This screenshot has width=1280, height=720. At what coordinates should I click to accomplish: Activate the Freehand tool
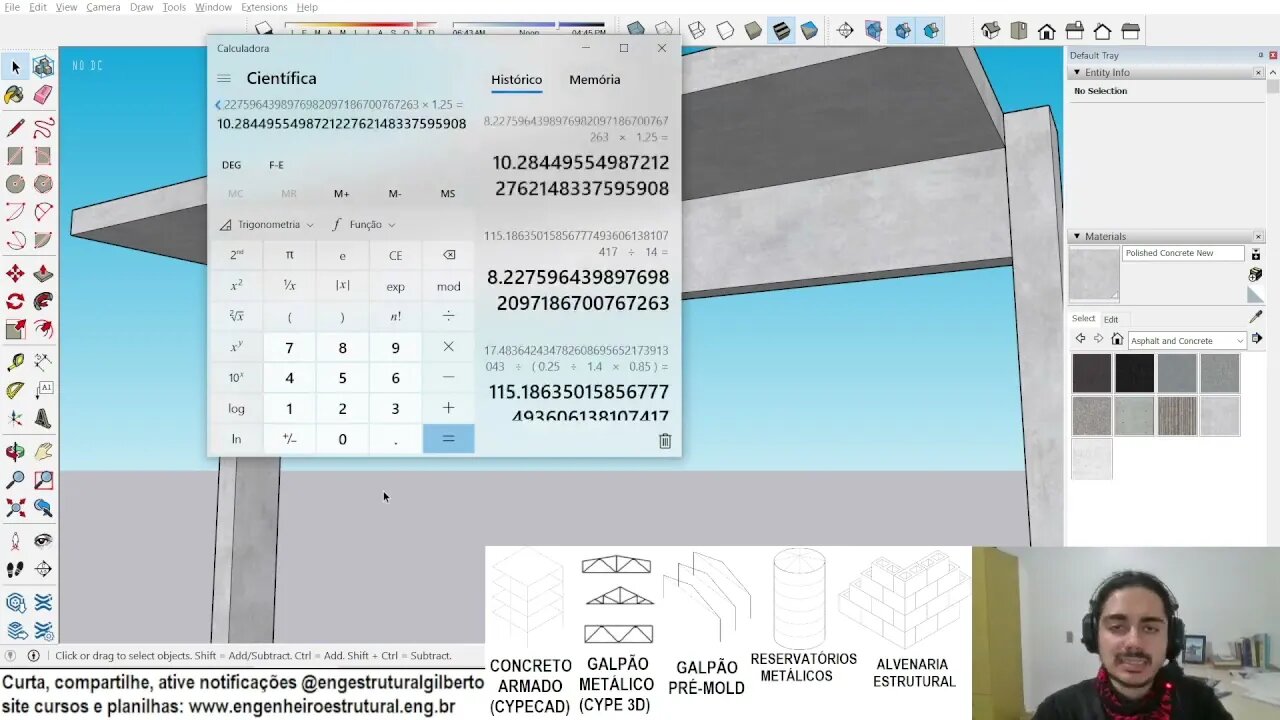(43, 128)
